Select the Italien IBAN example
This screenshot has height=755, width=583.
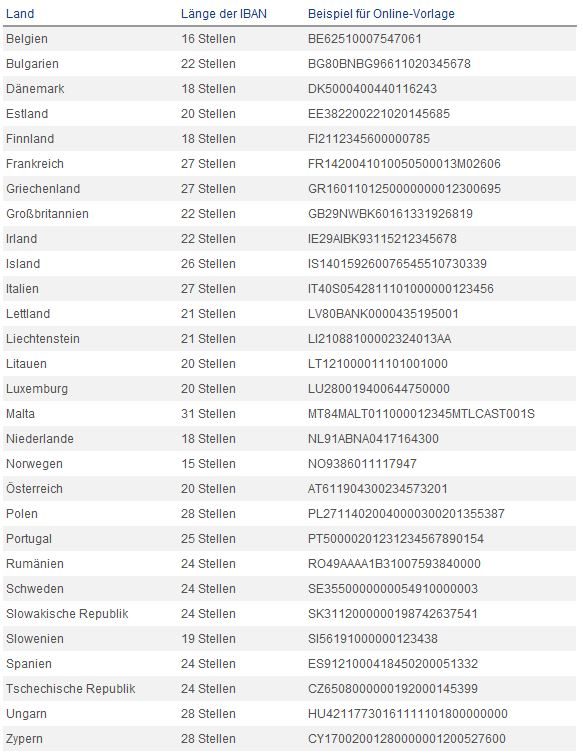click(401, 289)
